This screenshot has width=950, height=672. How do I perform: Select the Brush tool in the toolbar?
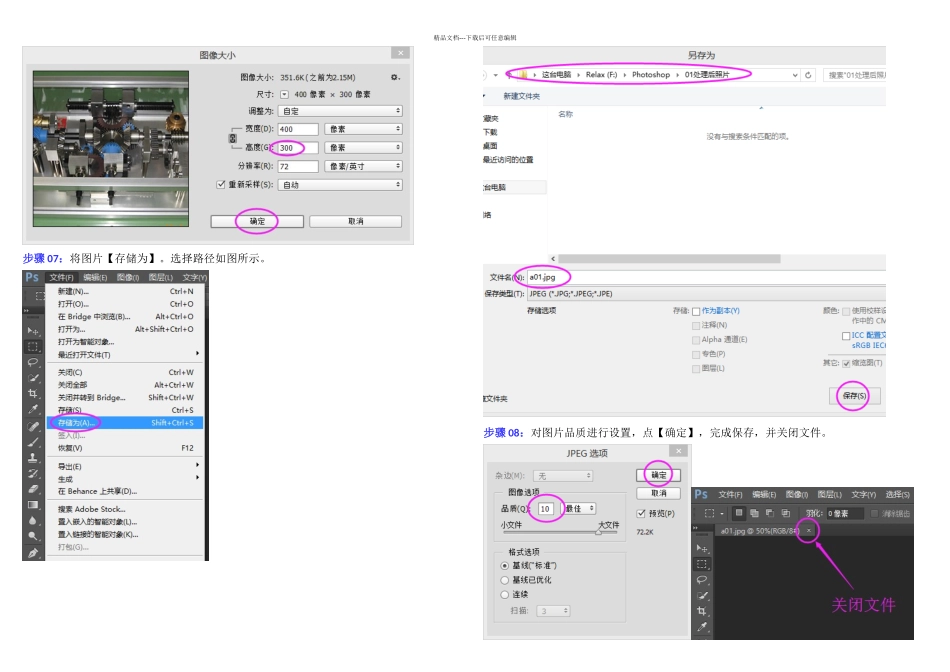[33, 442]
